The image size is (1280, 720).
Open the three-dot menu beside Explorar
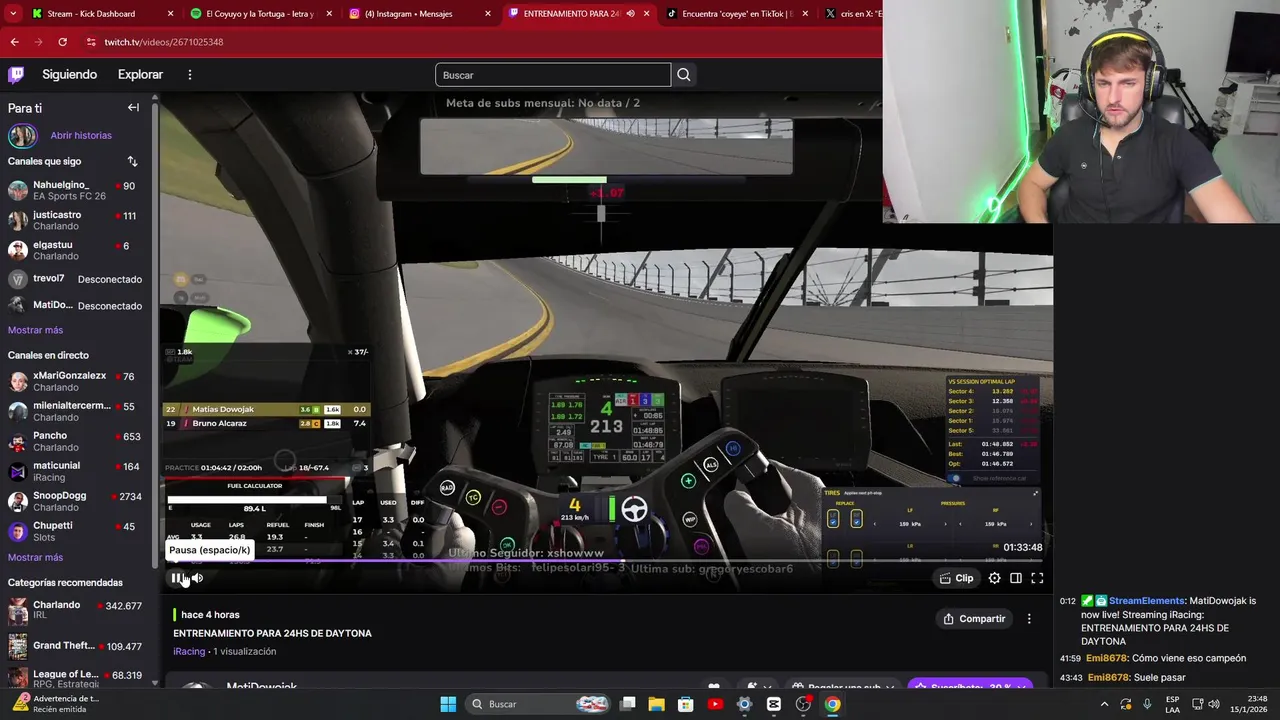[x=189, y=74]
